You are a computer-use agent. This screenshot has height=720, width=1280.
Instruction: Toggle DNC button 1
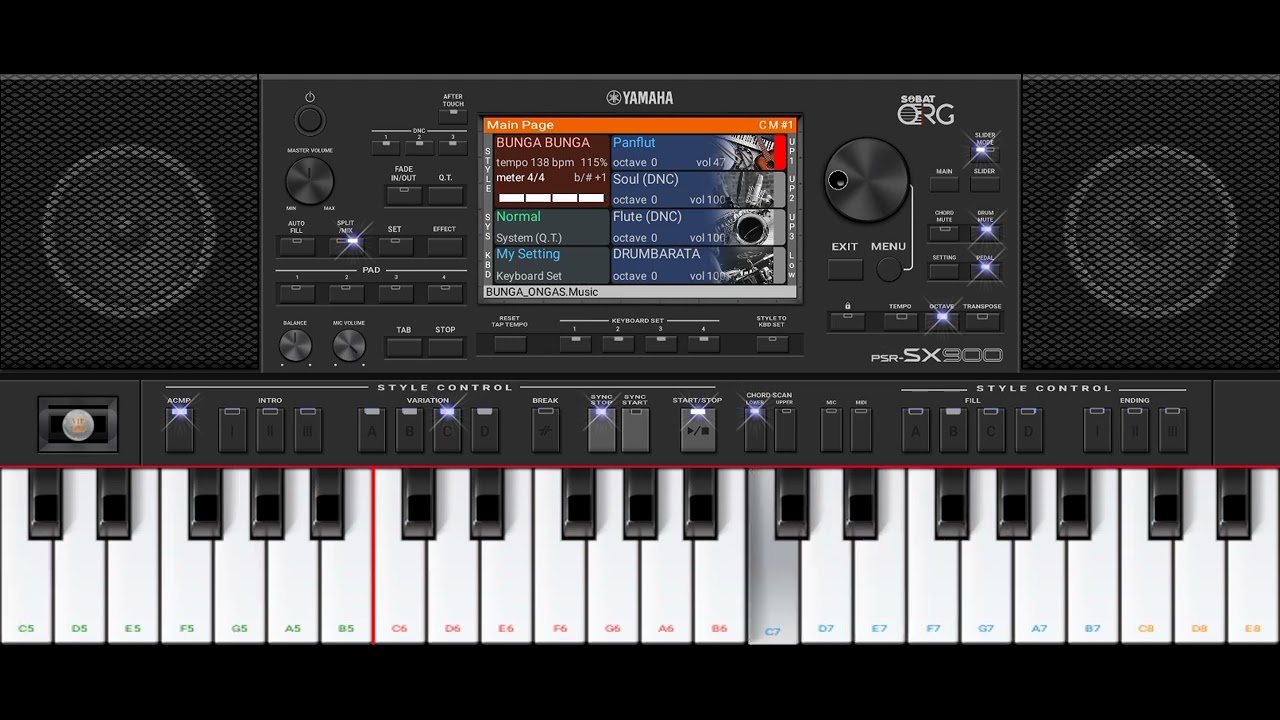(x=386, y=147)
